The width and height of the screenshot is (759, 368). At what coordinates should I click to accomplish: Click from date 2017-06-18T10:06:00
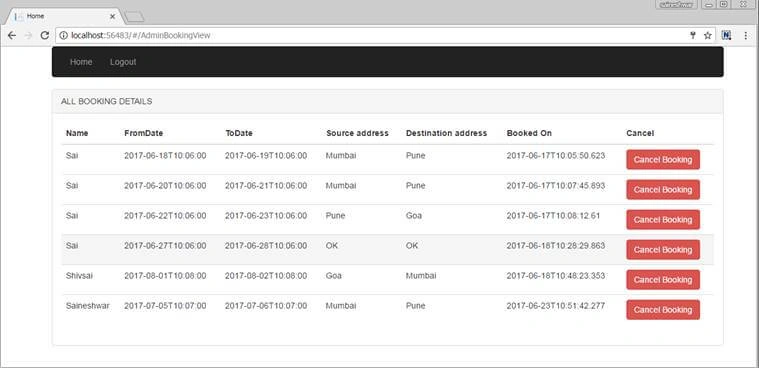coord(165,156)
